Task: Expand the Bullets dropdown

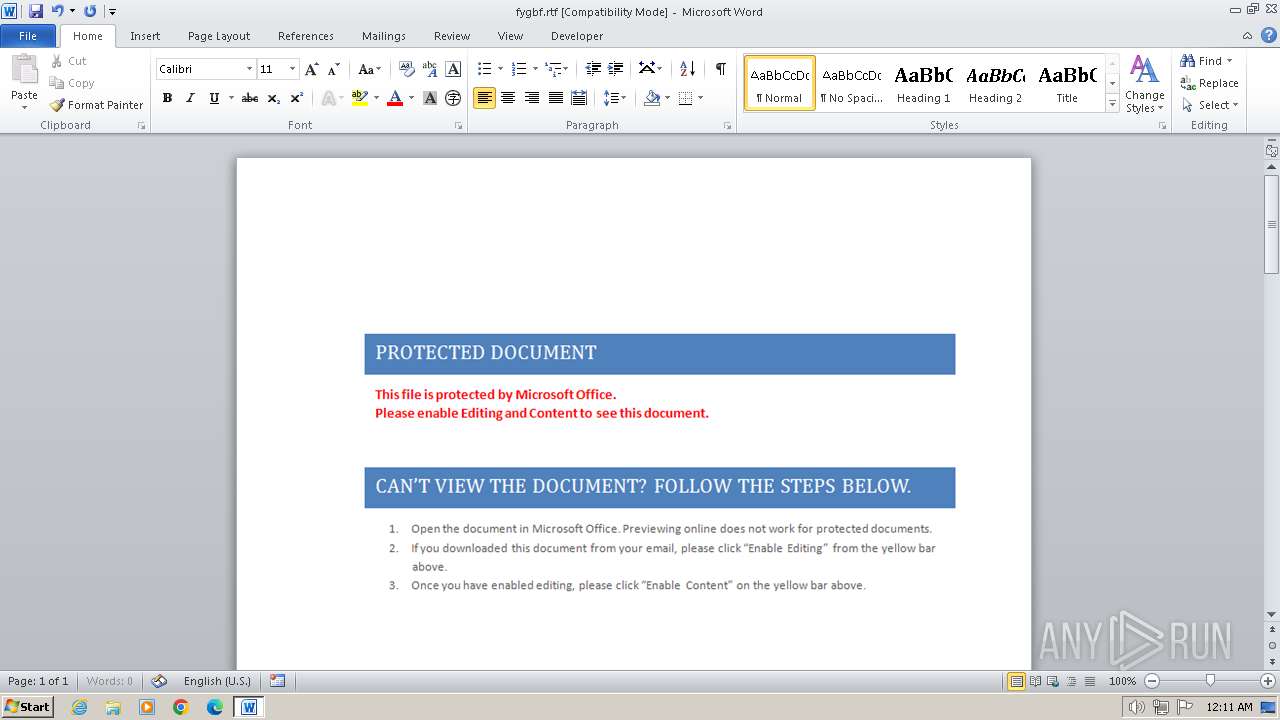Action: pos(500,69)
